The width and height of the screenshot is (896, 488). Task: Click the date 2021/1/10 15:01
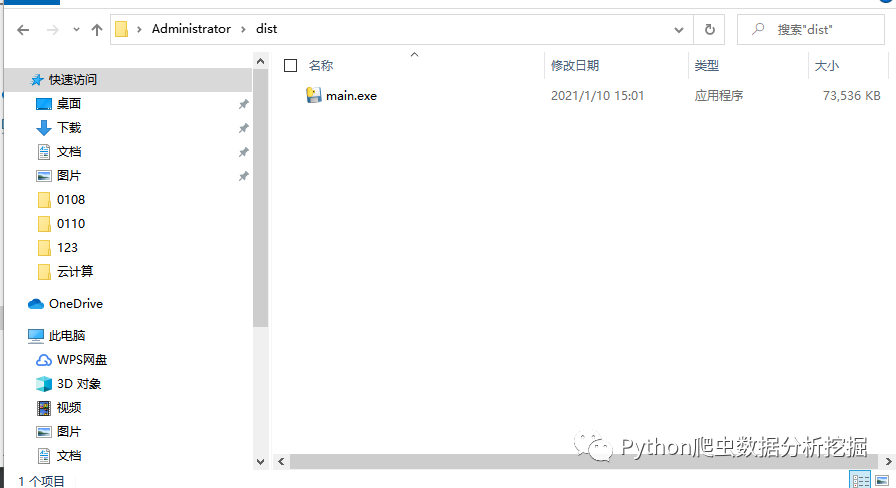[597, 95]
